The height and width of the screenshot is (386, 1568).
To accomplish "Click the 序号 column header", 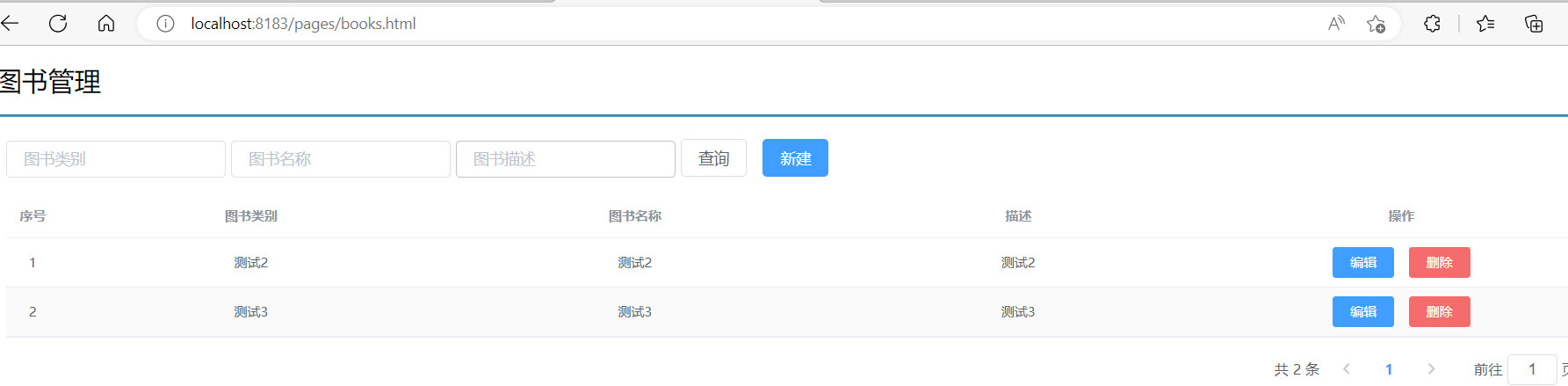I will (33, 216).
